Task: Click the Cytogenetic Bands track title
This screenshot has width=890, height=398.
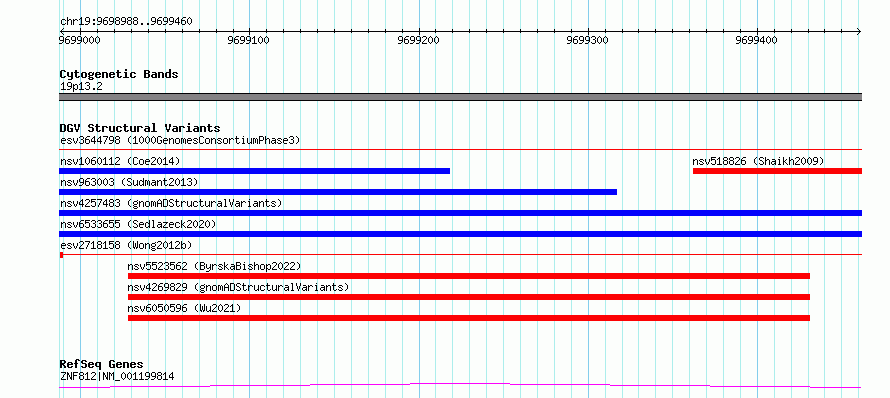Action: 119,74
